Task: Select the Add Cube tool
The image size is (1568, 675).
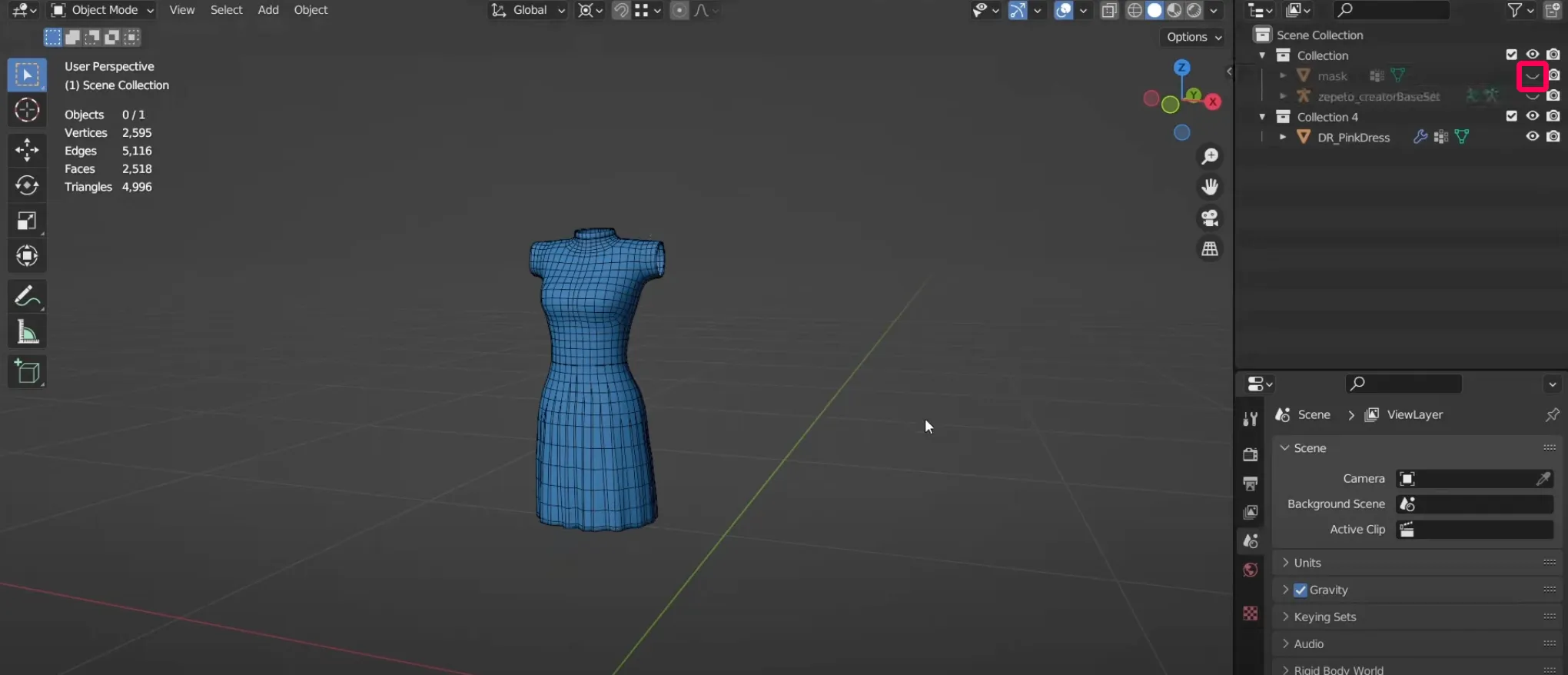Action: (x=27, y=371)
